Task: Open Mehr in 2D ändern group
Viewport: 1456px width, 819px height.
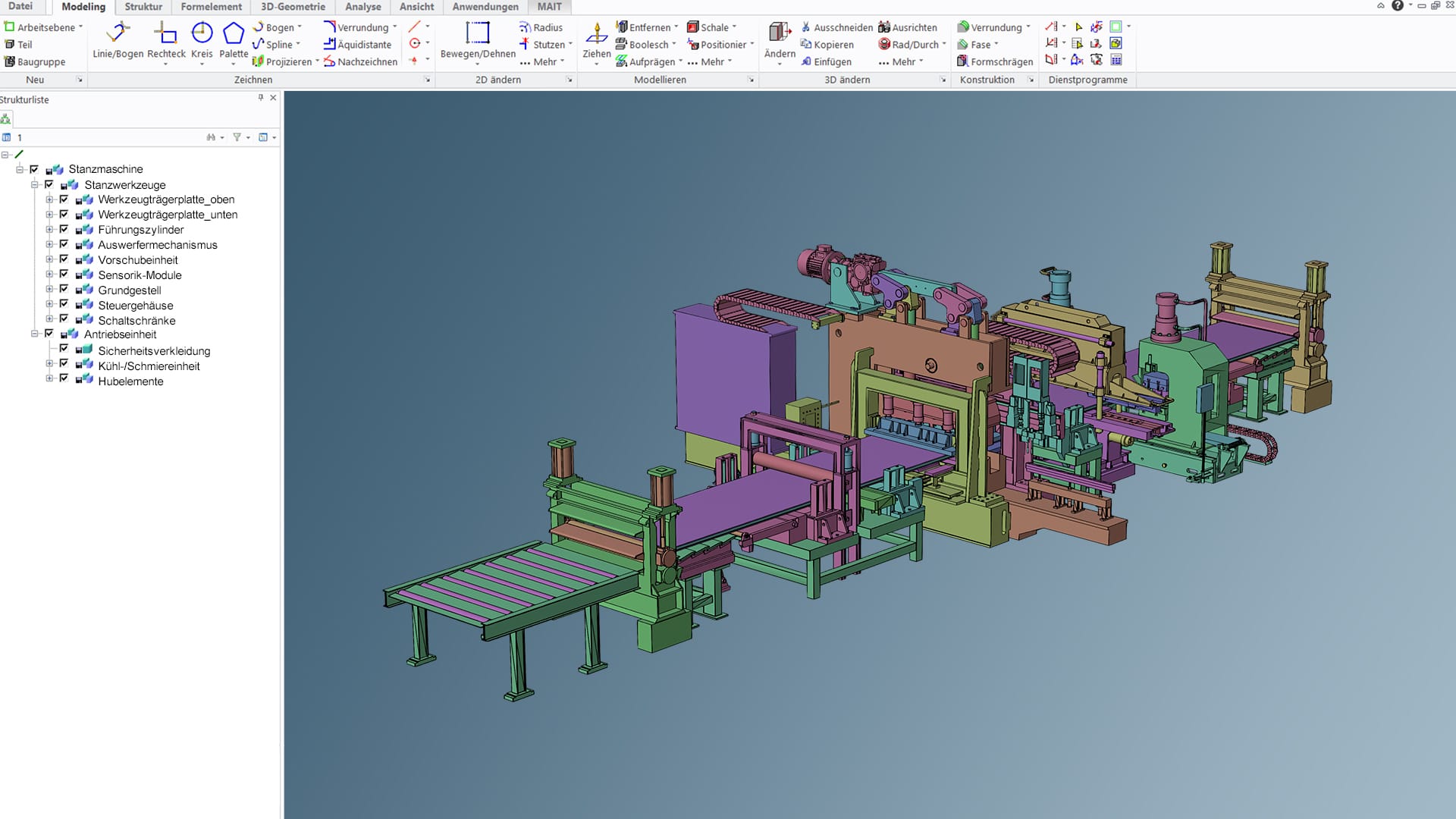Action: 542,62
